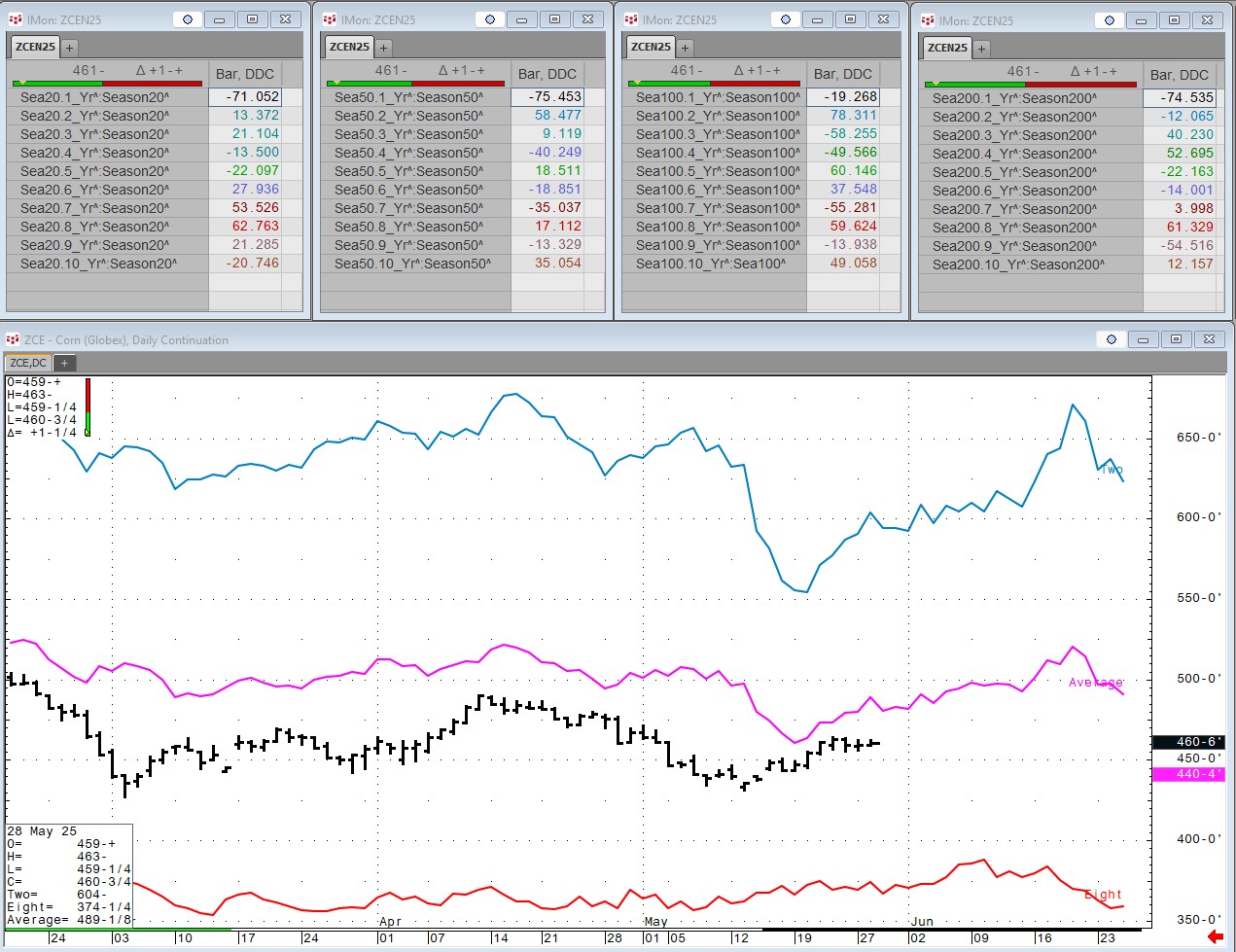Click the circle link button in corn chart window
The image size is (1236, 952).
[x=1111, y=339]
